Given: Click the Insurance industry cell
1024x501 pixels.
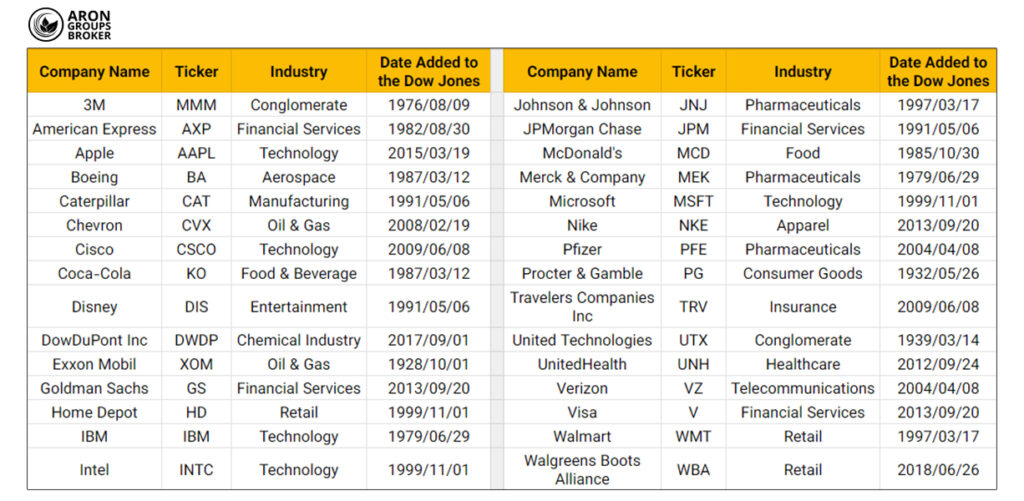Looking at the screenshot, I should (x=802, y=307).
